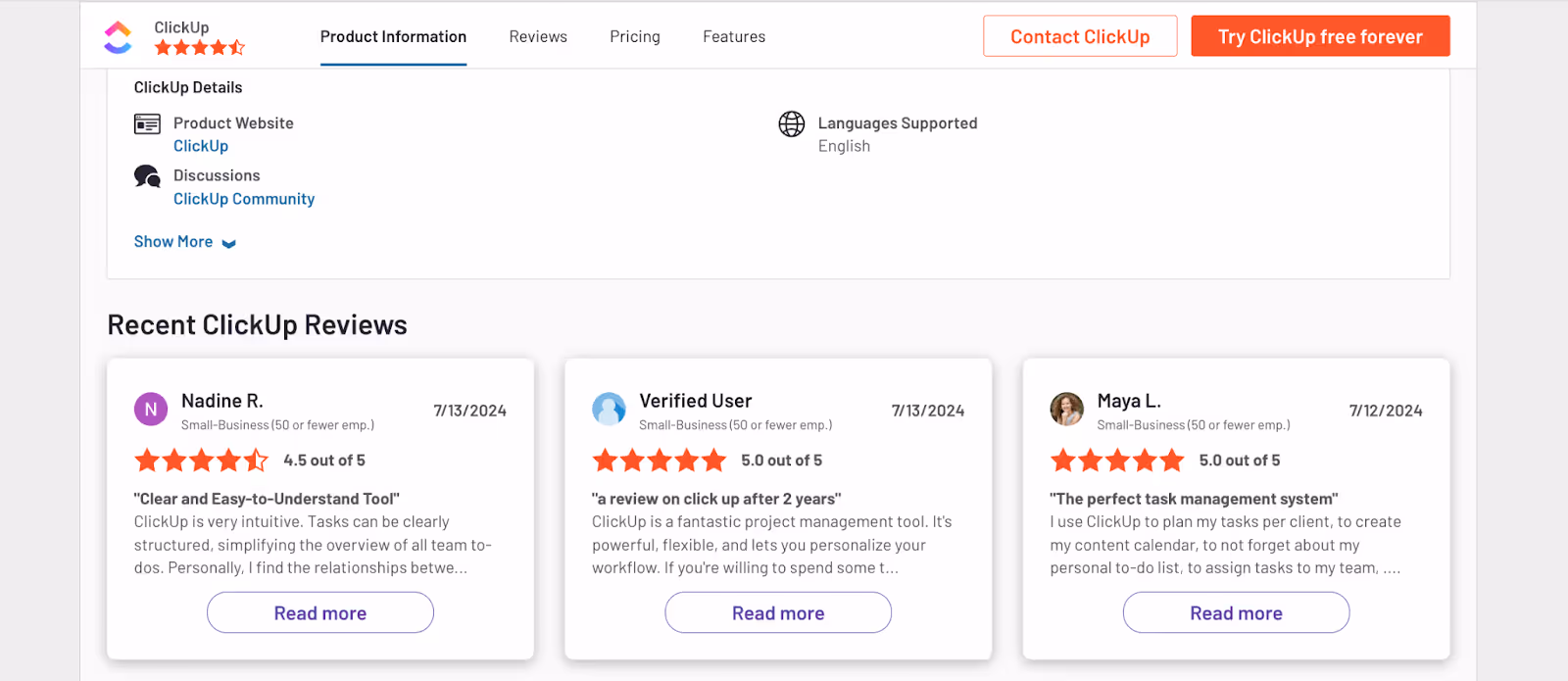Read more of Maya L.'s review
This screenshot has height=681, width=1568.
(1236, 612)
